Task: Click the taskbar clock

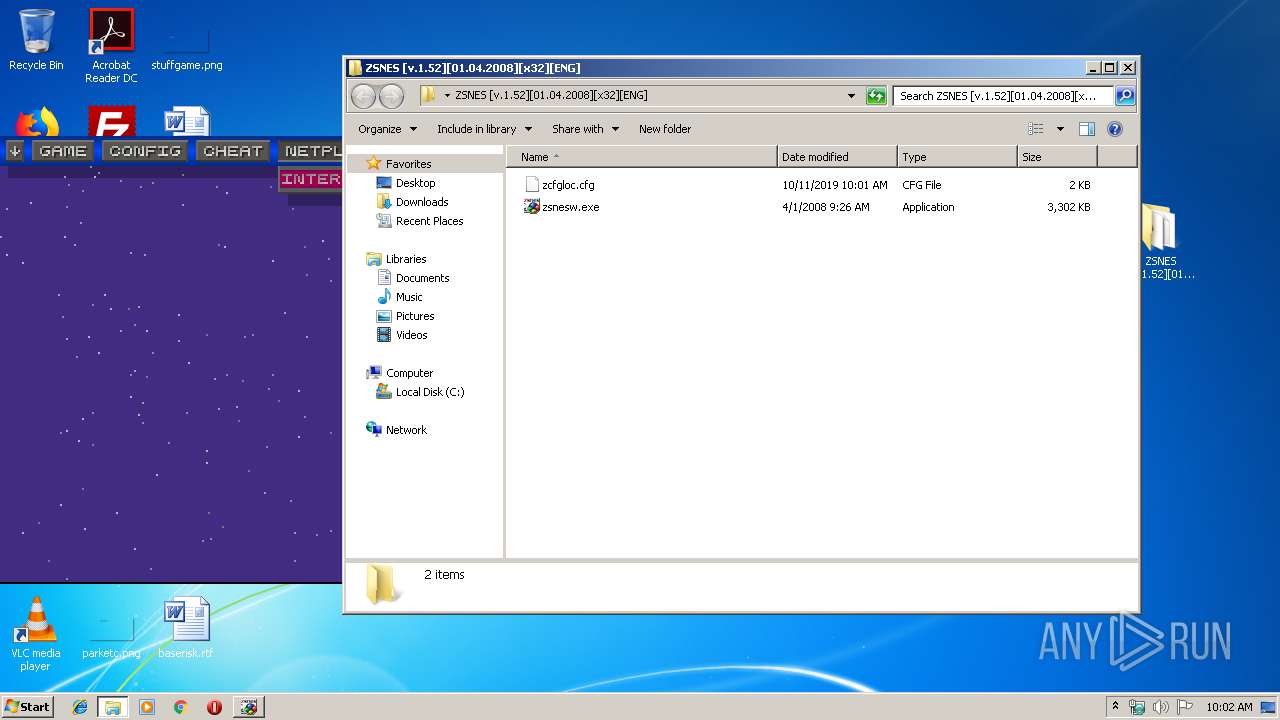Action: coord(1229,707)
